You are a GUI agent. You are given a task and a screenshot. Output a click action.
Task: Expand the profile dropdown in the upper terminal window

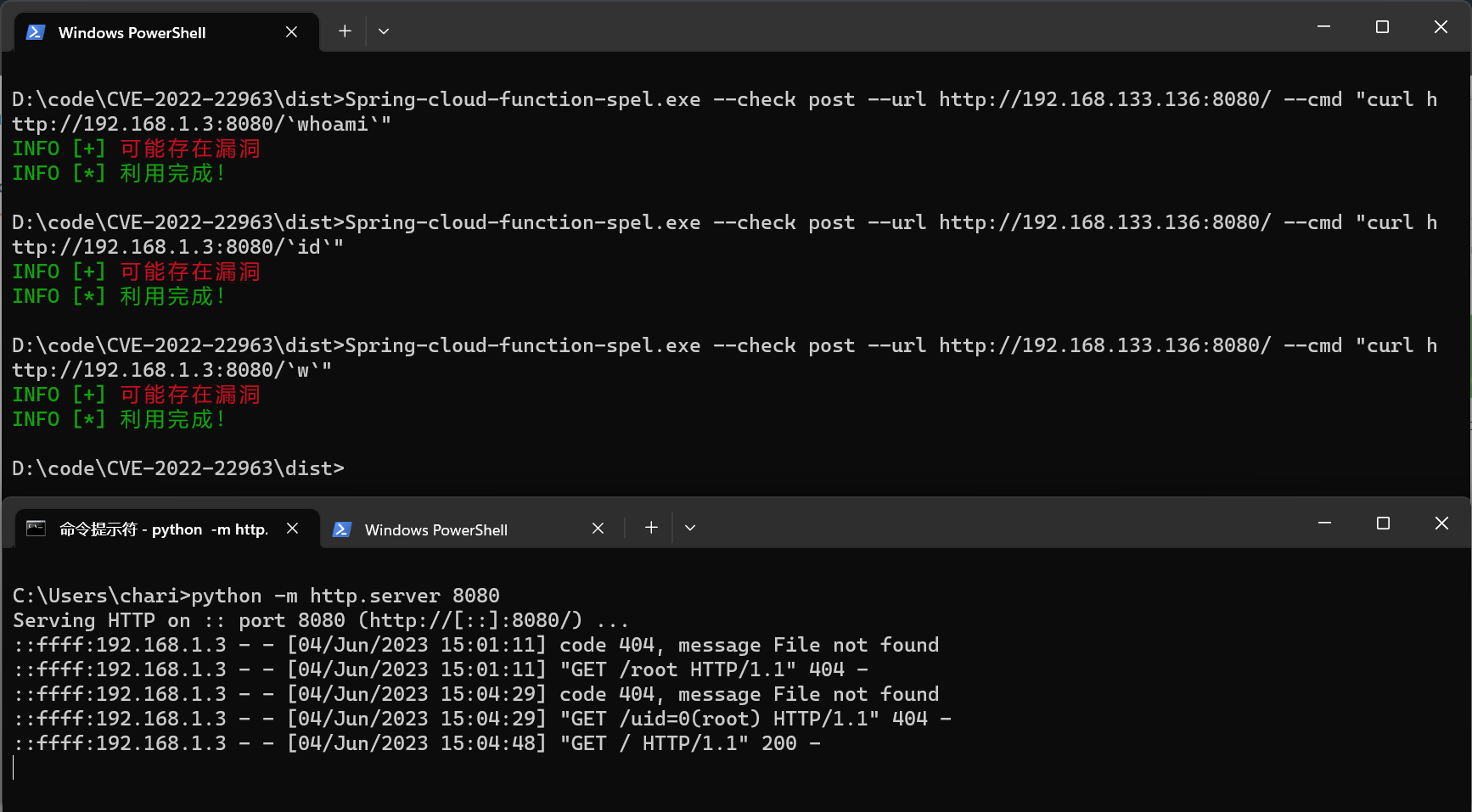(384, 31)
